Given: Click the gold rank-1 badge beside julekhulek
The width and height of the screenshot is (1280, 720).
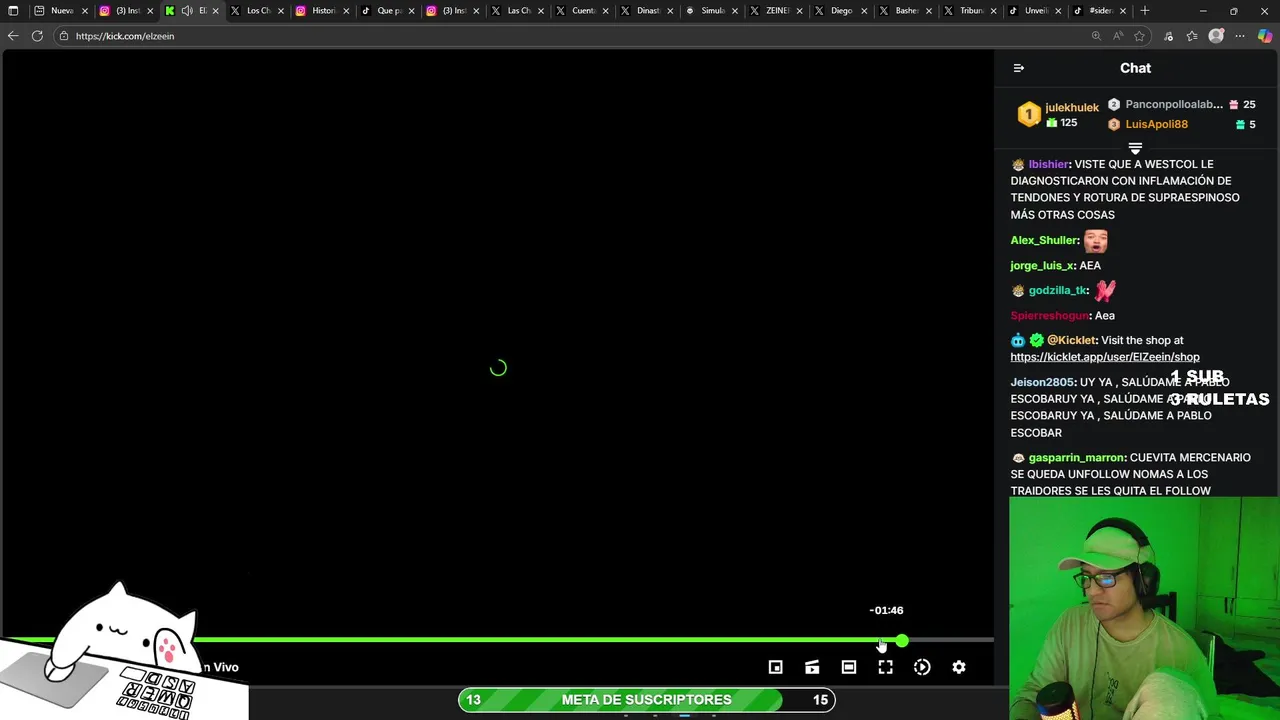Looking at the screenshot, I should pyautogui.click(x=1028, y=115).
